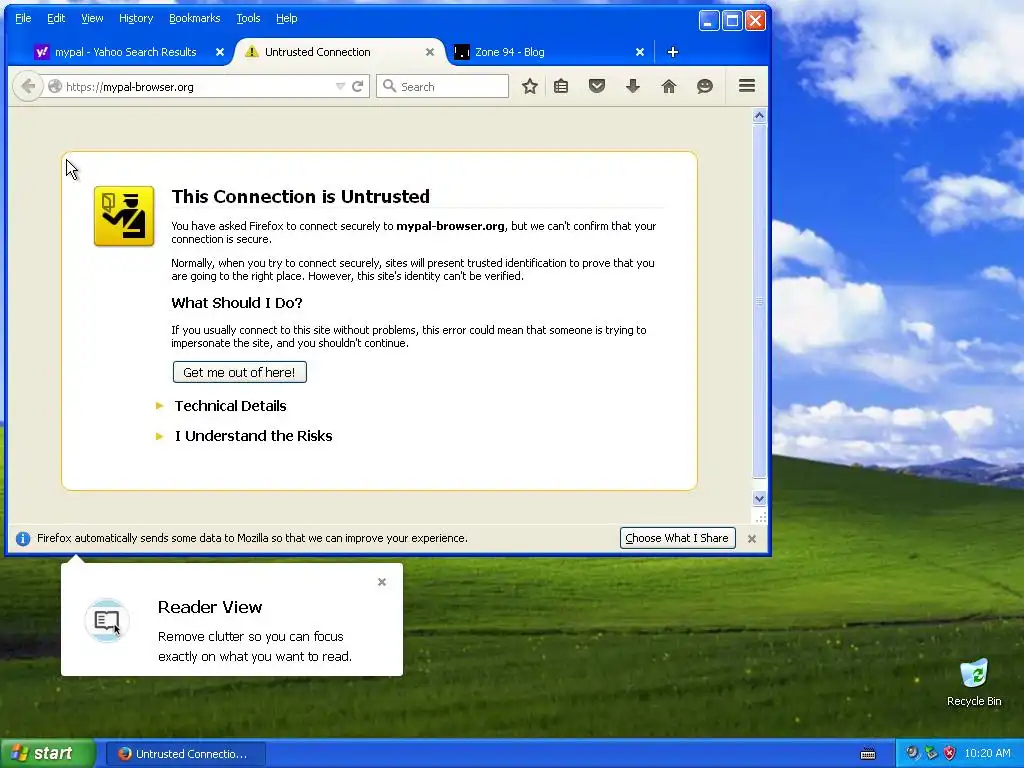Open a new tab with plus button
Viewport: 1024px width, 768px height.
[x=673, y=52]
